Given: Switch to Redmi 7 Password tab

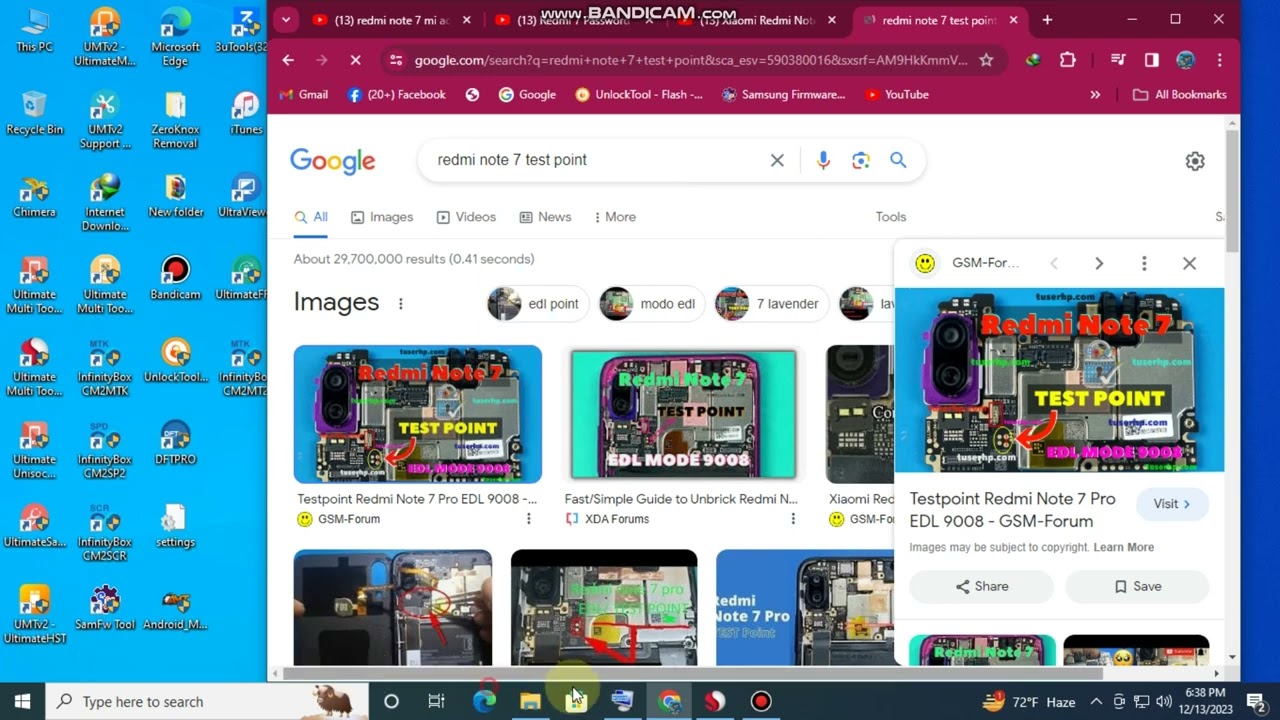Looking at the screenshot, I should [x=573, y=20].
